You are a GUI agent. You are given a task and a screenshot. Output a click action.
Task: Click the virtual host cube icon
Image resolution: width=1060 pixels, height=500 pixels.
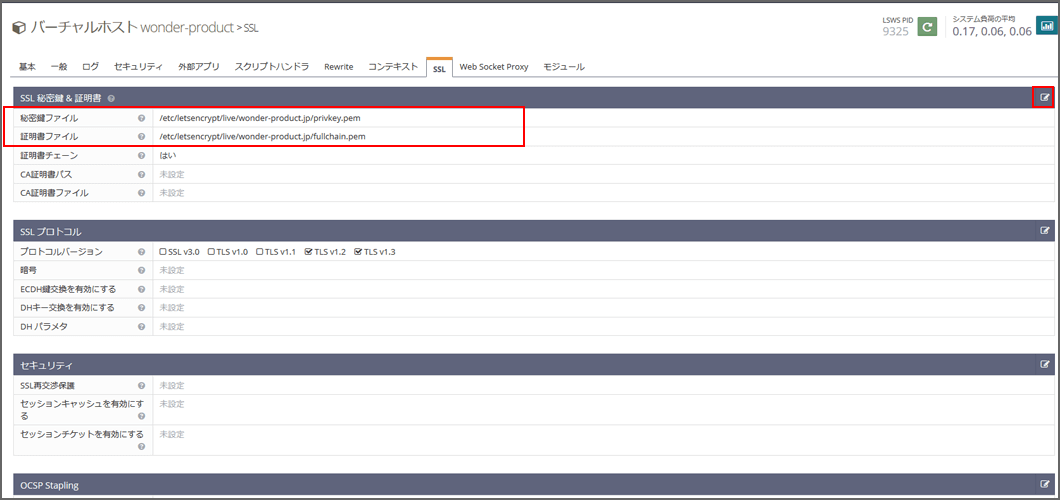pos(19,27)
